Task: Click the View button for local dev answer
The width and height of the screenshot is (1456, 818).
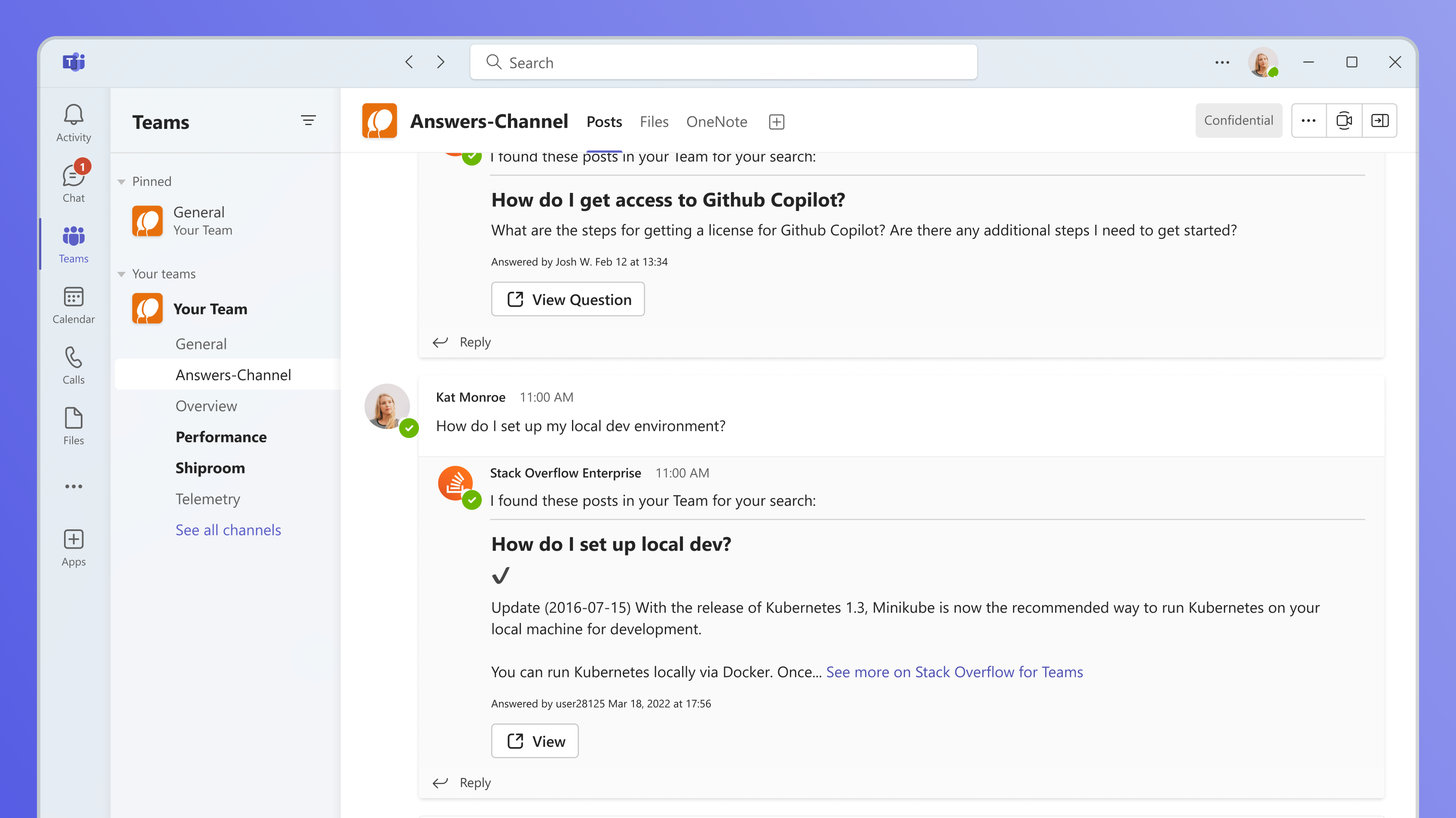Action: (535, 741)
